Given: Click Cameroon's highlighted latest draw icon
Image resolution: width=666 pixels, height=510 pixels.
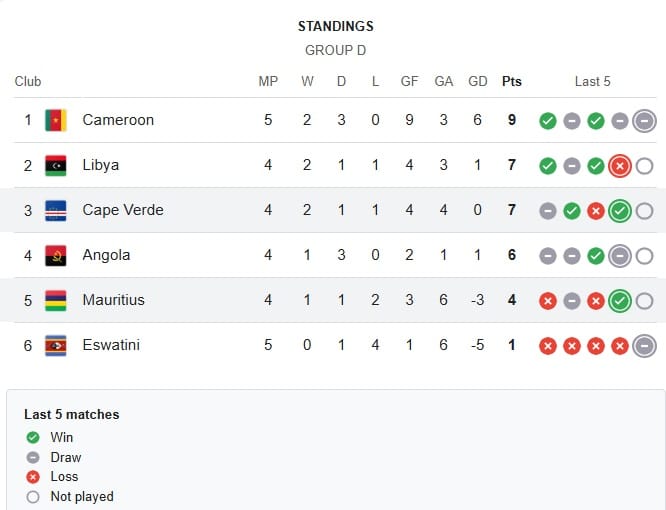Looking at the screenshot, I should pyautogui.click(x=644, y=121).
